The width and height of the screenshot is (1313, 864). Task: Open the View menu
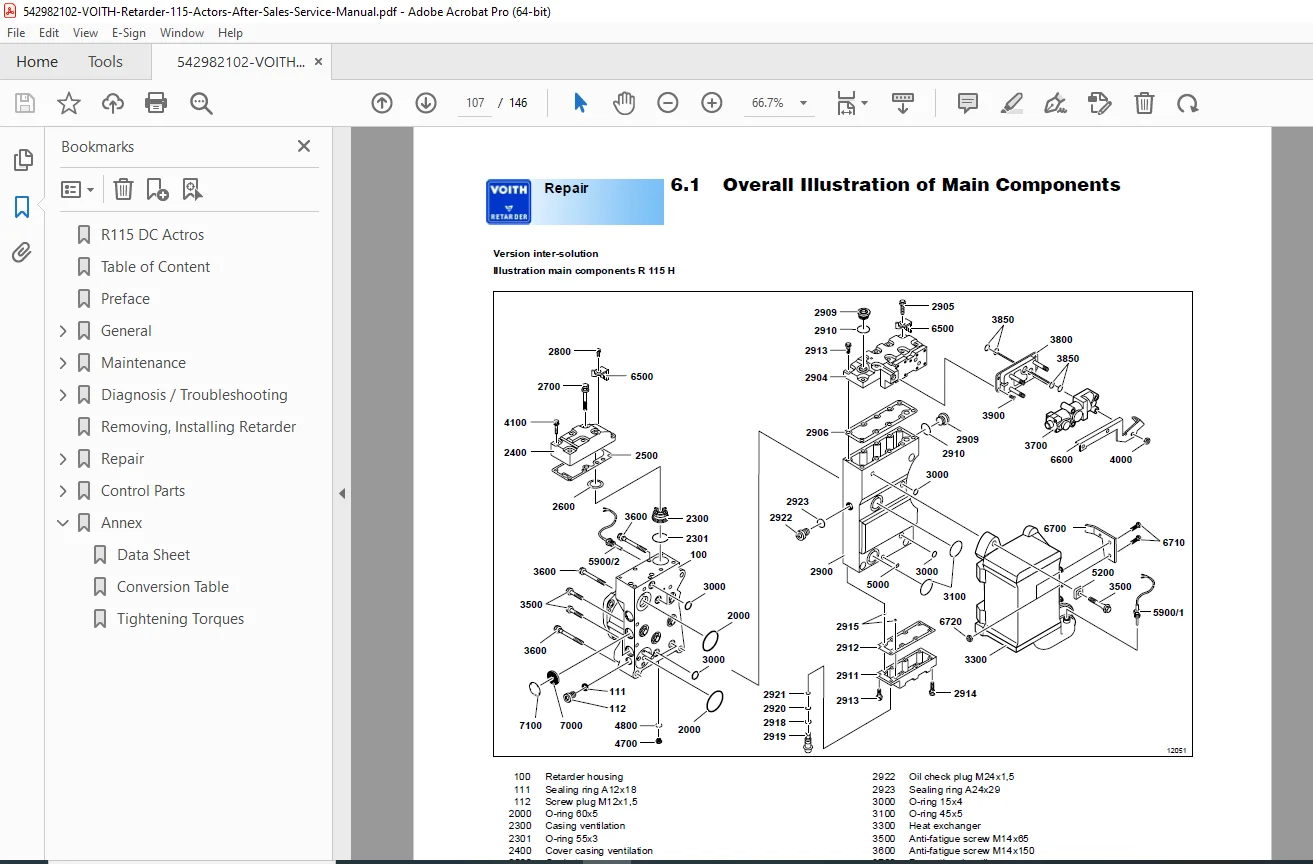click(85, 33)
